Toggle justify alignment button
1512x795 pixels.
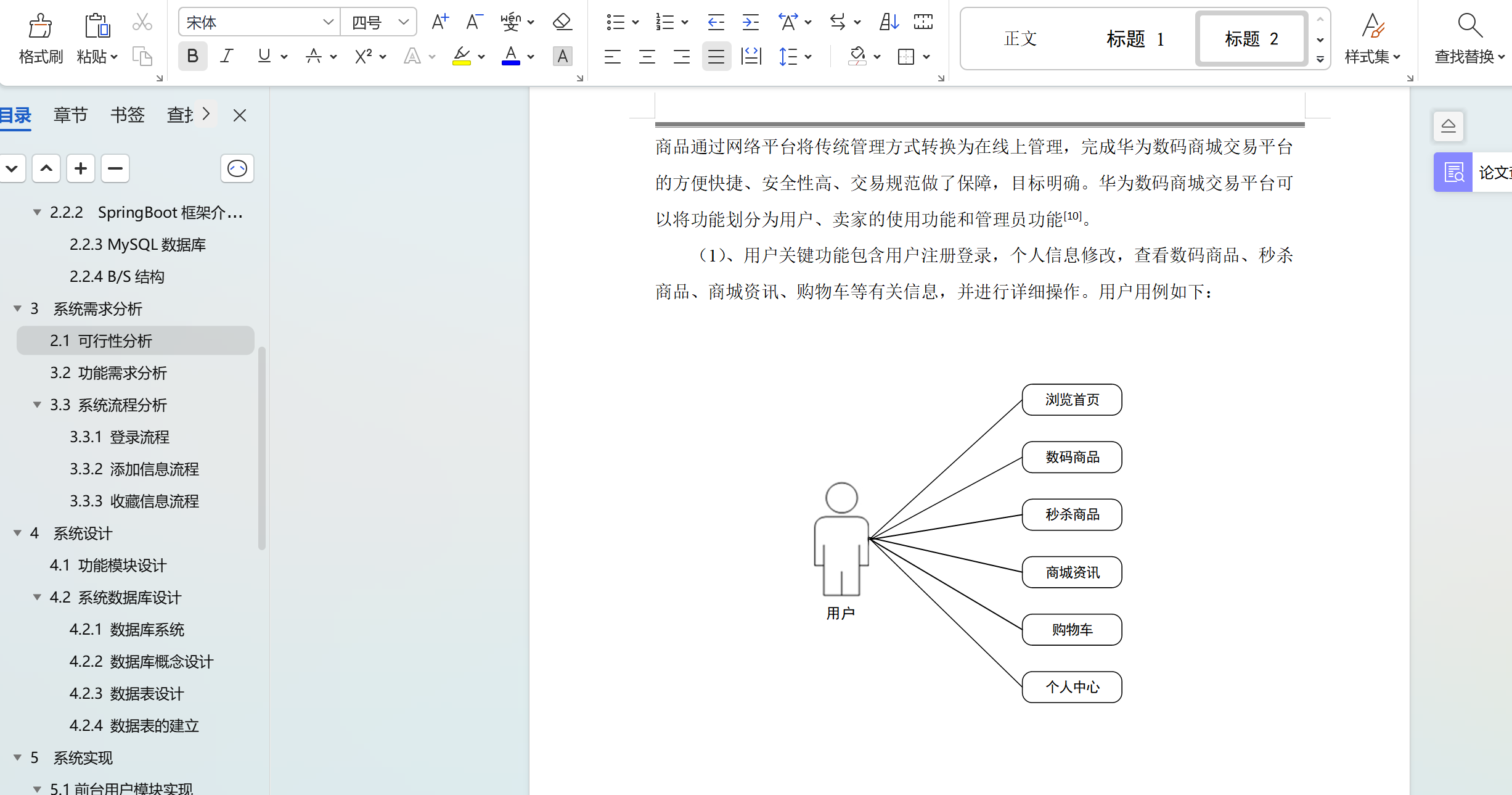(716, 57)
